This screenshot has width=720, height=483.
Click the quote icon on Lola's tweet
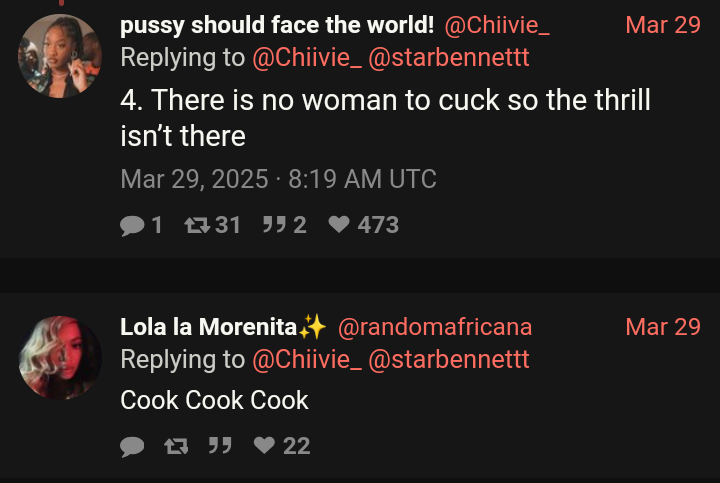tap(219, 446)
